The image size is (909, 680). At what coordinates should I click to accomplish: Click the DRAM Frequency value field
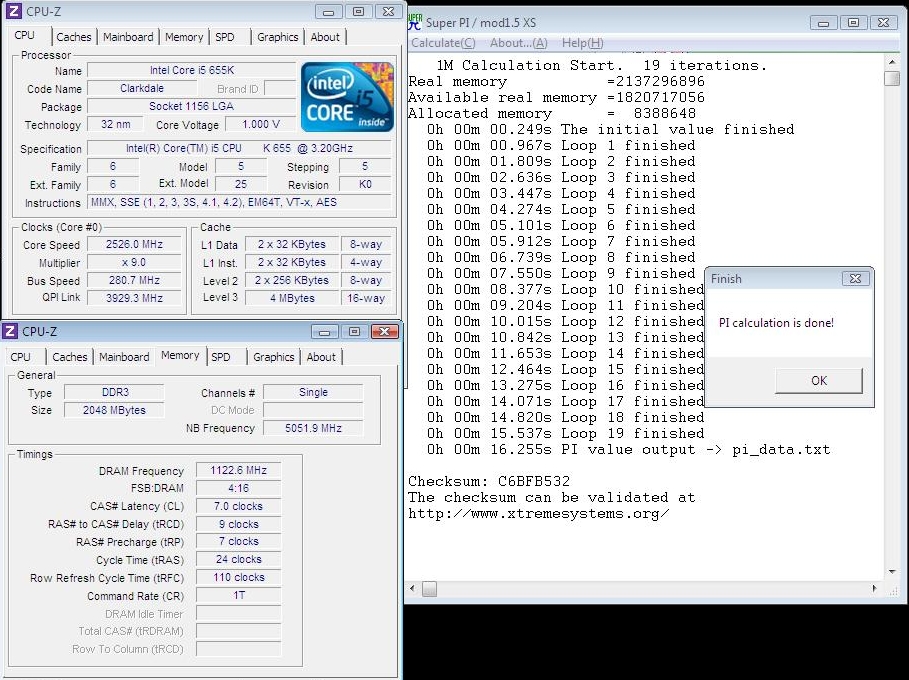tap(238, 470)
